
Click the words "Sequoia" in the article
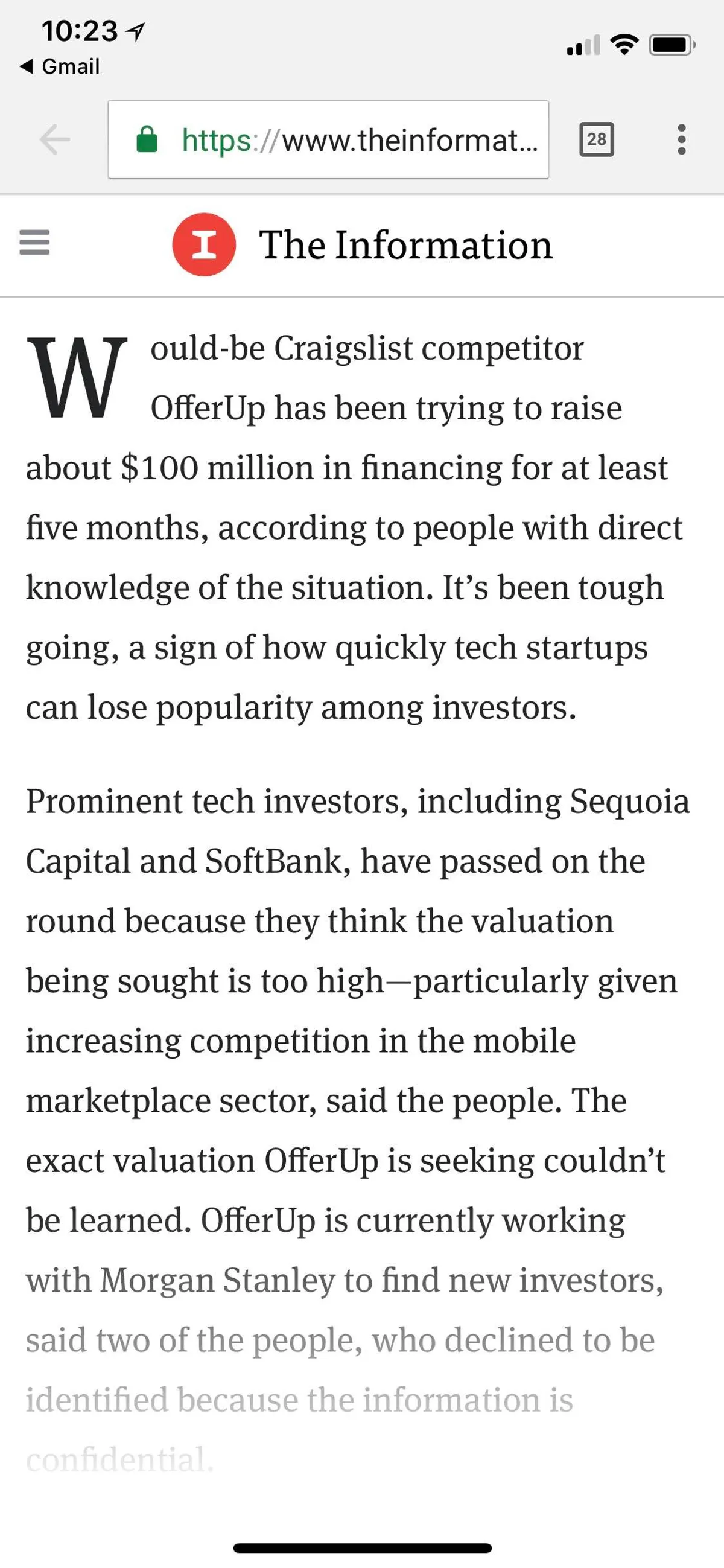(630, 802)
